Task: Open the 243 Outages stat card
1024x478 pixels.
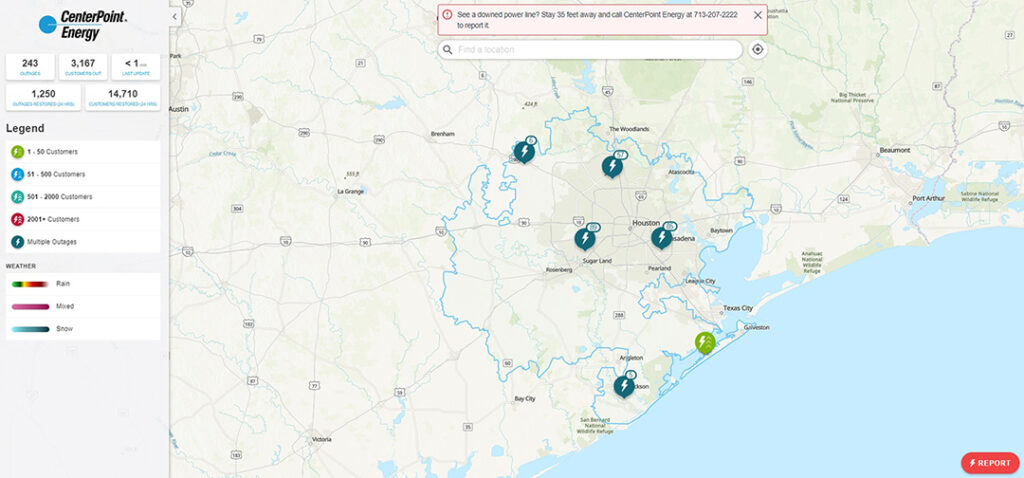Action: click(x=30, y=67)
